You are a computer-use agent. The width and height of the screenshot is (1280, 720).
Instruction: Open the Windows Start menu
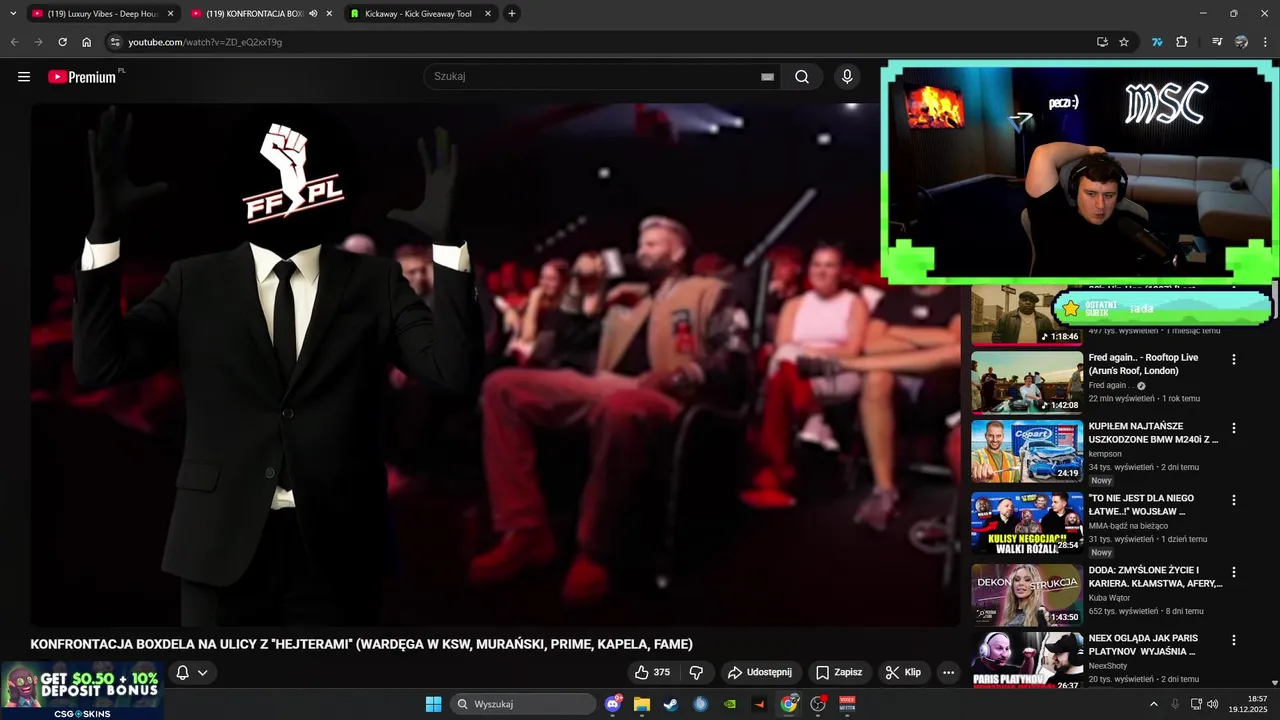pos(433,704)
